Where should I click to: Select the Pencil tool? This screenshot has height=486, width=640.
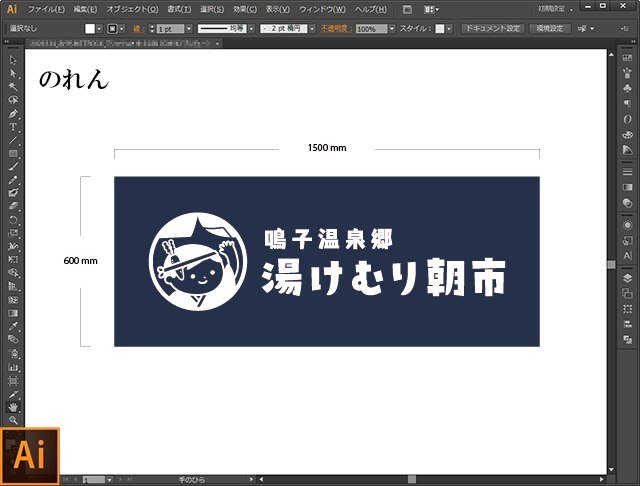[13, 180]
